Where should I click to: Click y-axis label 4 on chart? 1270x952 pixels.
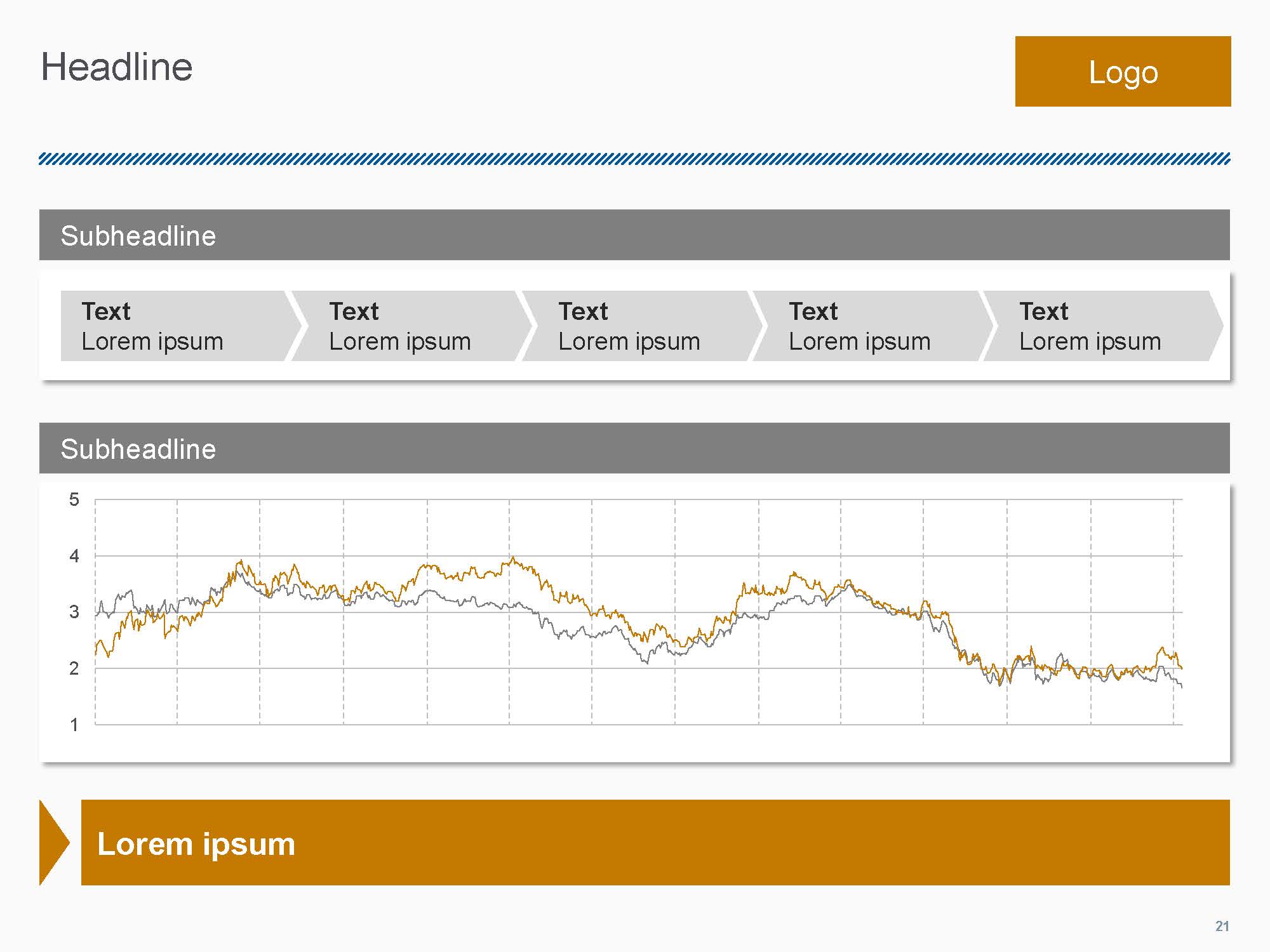[x=74, y=557]
